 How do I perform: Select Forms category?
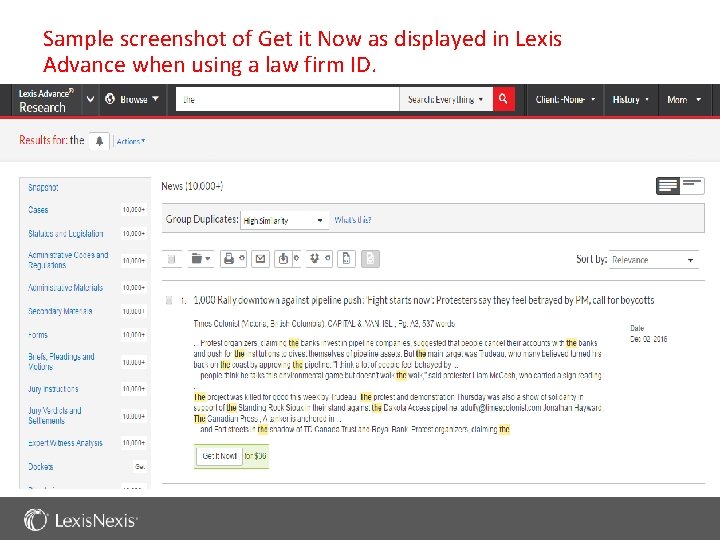click(38, 335)
